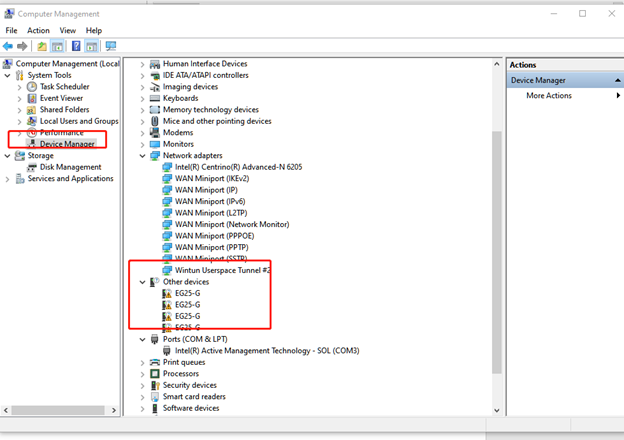Image resolution: width=624 pixels, height=440 pixels.
Task: Collapse the Network adapters category
Action: pyautogui.click(x=143, y=156)
